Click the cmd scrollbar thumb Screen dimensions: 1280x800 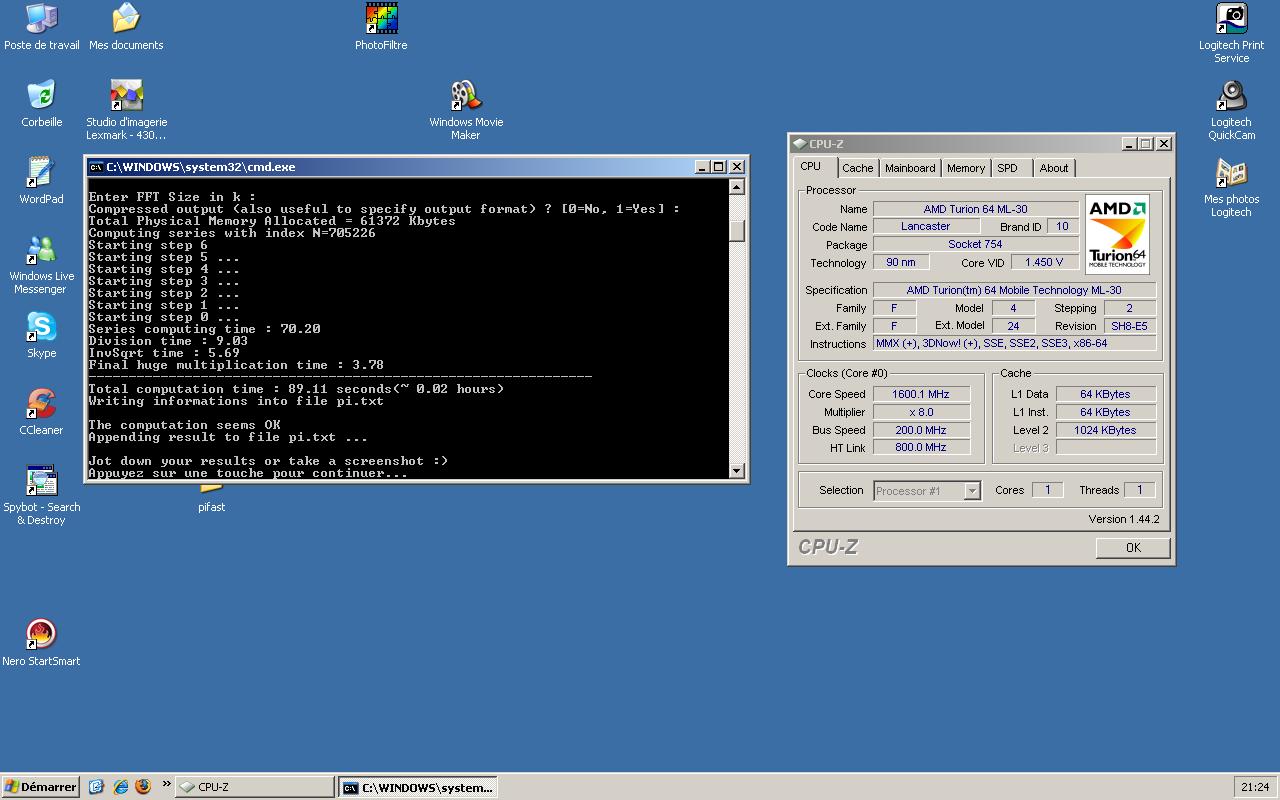tap(737, 230)
